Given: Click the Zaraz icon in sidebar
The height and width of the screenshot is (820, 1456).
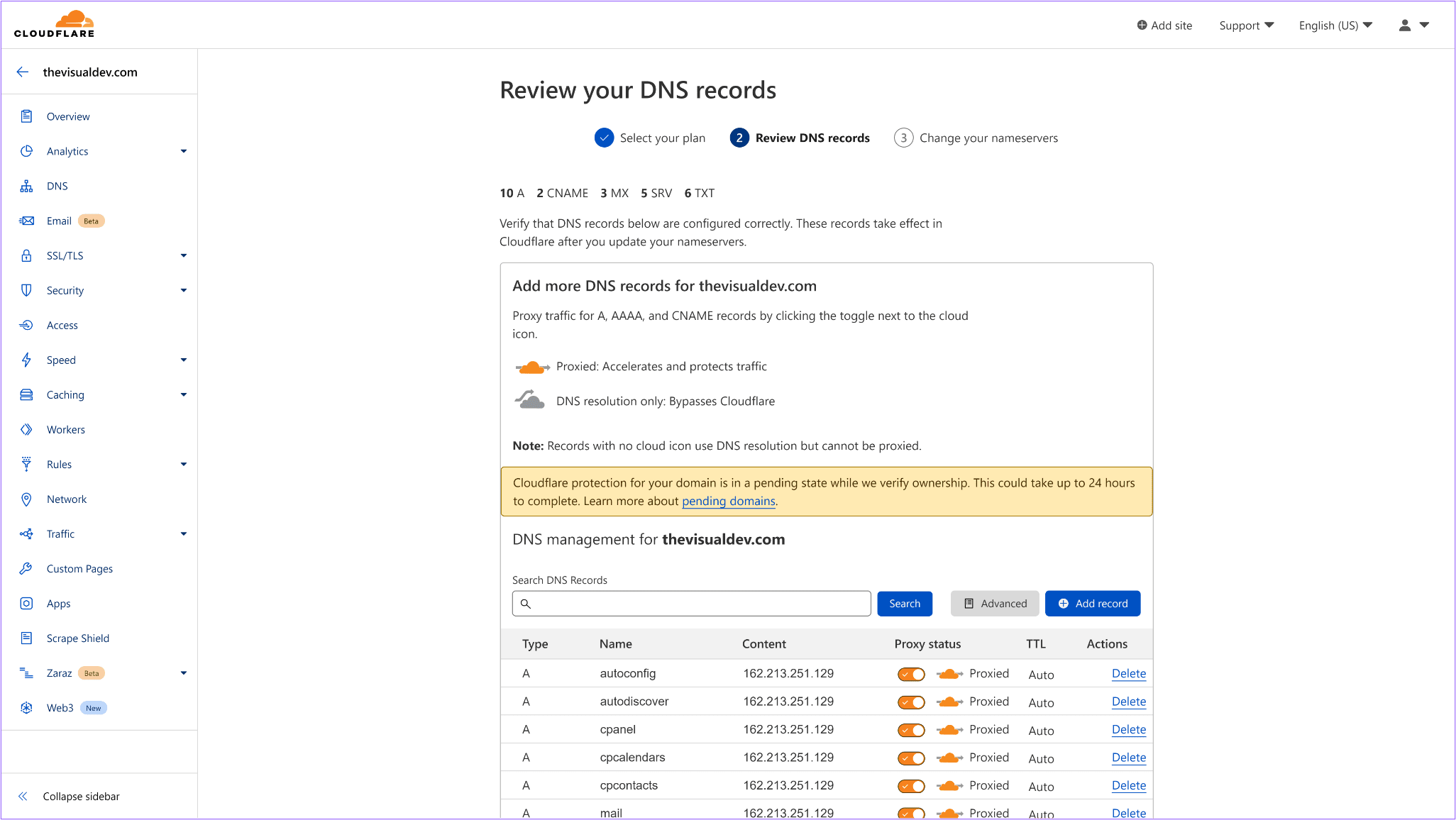Looking at the screenshot, I should [x=26, y=672].
